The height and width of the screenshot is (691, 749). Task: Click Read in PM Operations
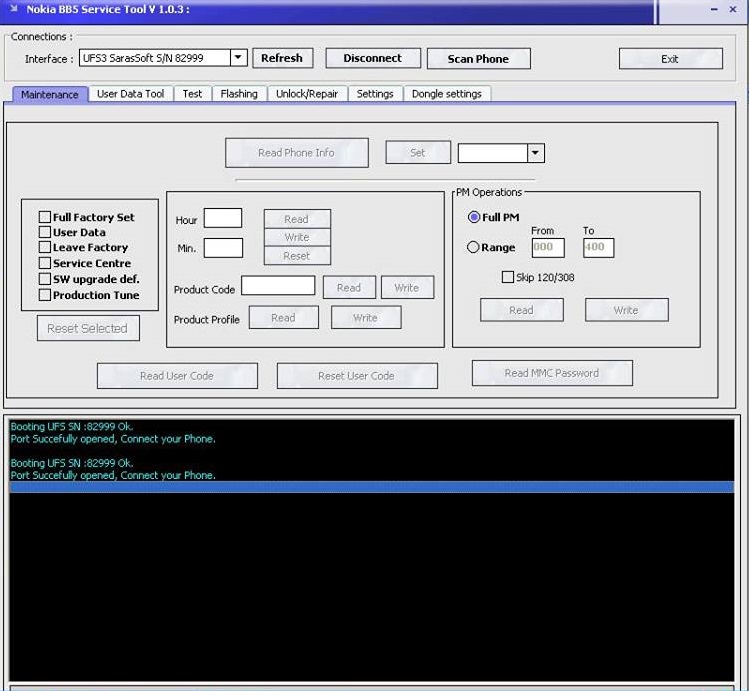(522, 310)
